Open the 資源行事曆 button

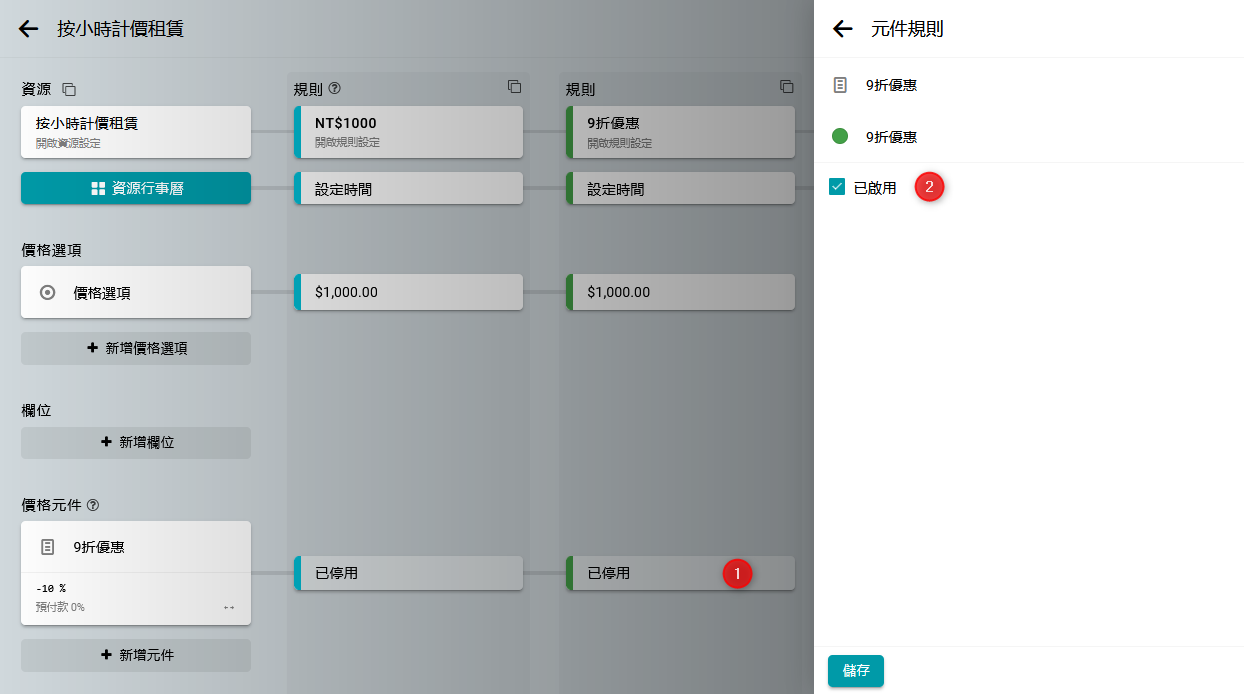136,188
